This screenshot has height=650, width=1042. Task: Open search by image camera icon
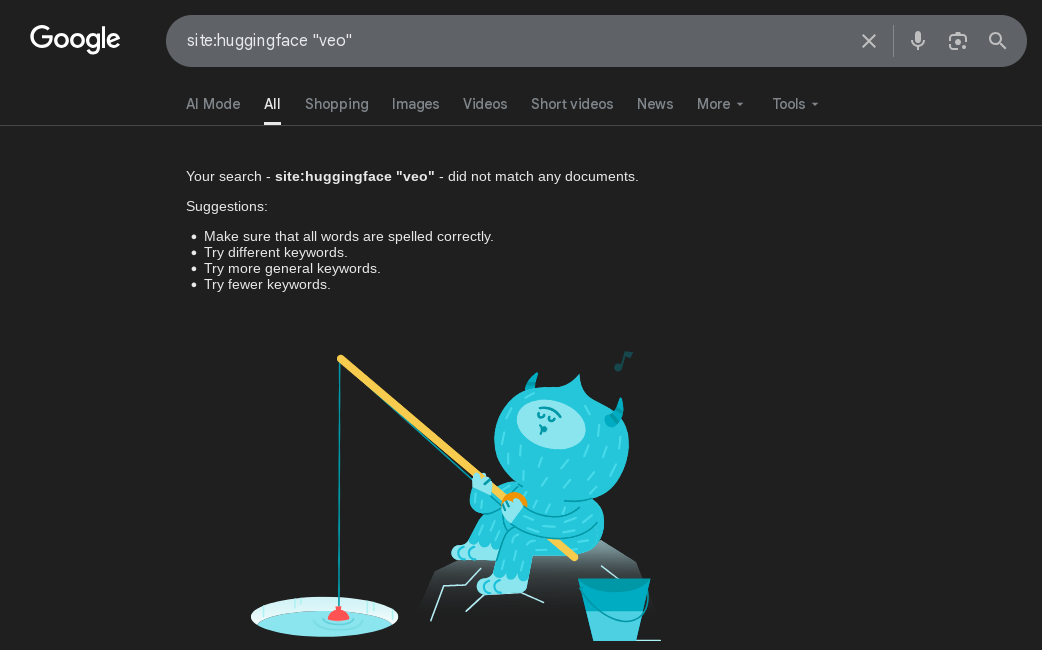pyautogui.click(x=958, y=41)
